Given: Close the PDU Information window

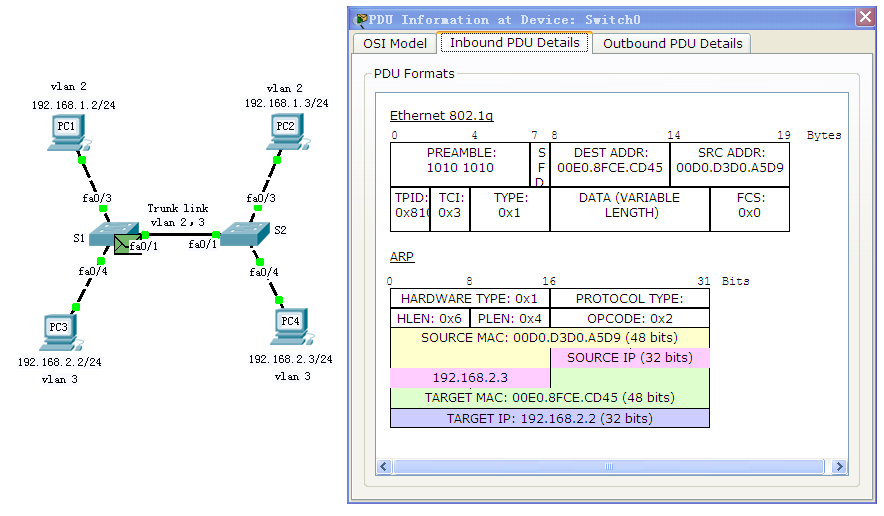Looking at the screenshot, I should click(x=865, y=18).
